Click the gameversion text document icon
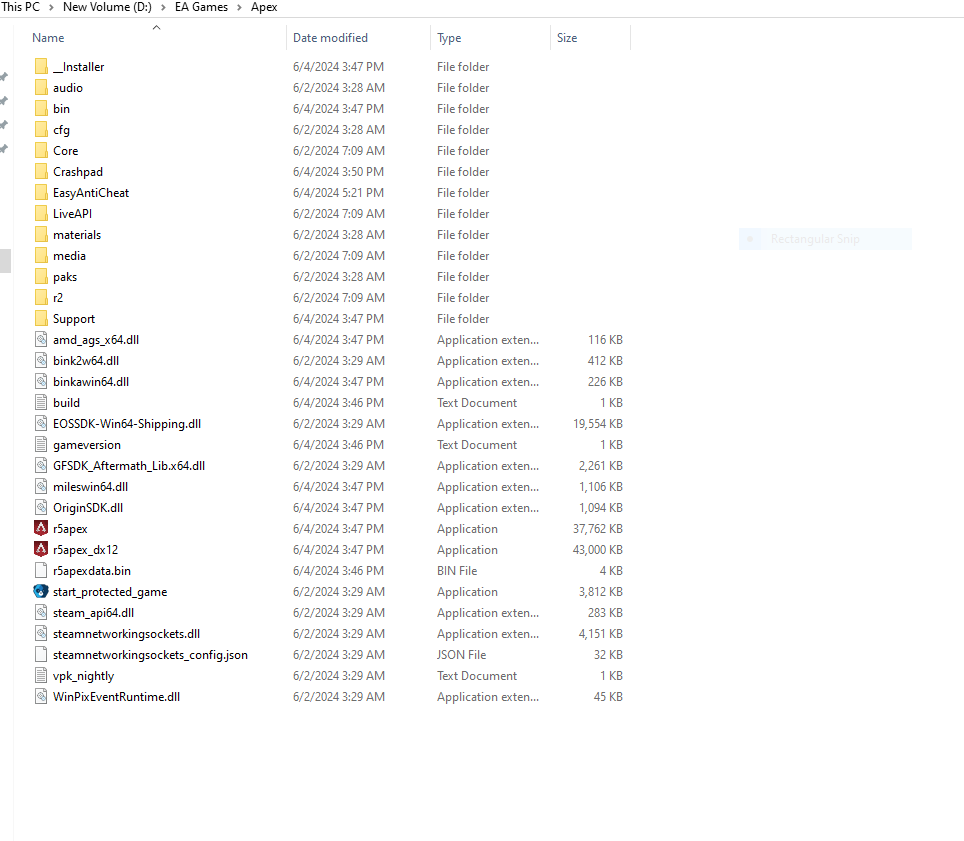 pos(41,444)
